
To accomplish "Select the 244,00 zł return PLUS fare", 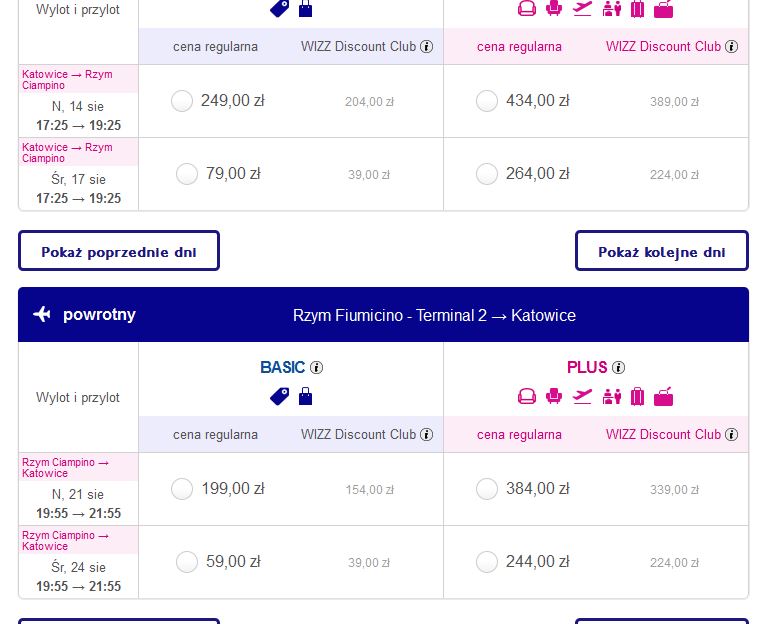I will [x=487, y=562].
